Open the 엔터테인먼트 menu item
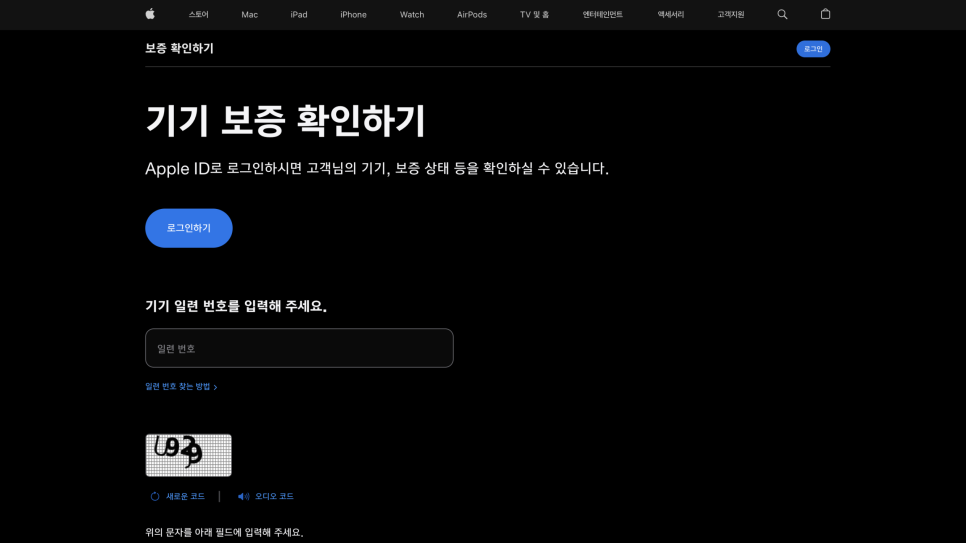The width and height of the screenshot is (966, 543). coord(603,14)
